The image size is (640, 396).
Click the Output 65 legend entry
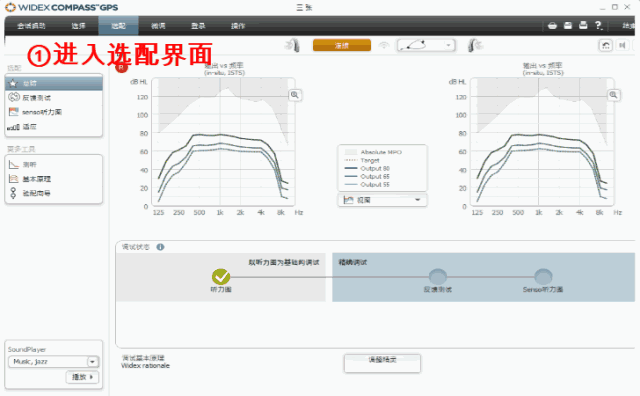coord(367,176)
